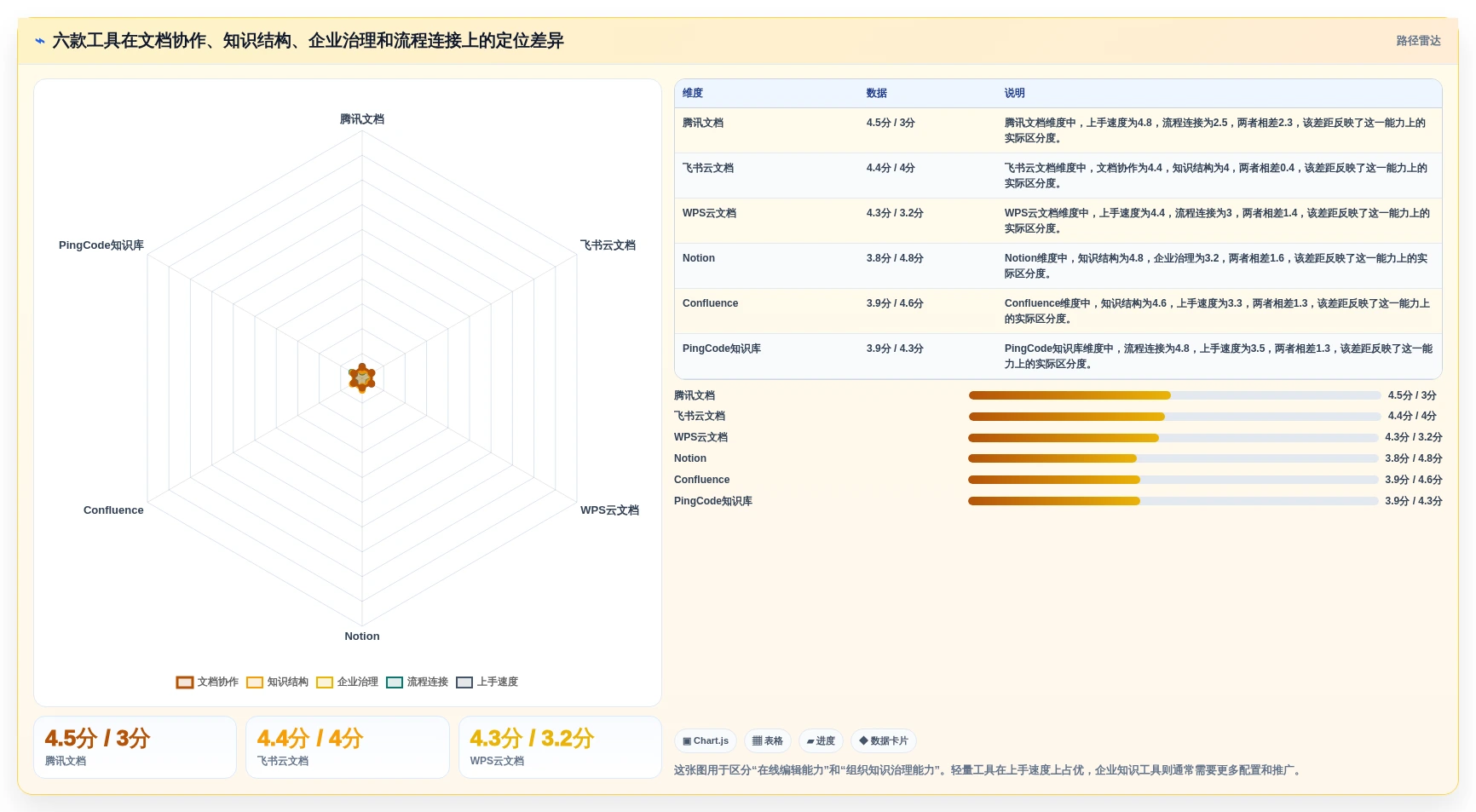The height and width of the screenshot is (812, 1476).
Task: Click the radar data cluster at chart center
Action: [362, 378]
